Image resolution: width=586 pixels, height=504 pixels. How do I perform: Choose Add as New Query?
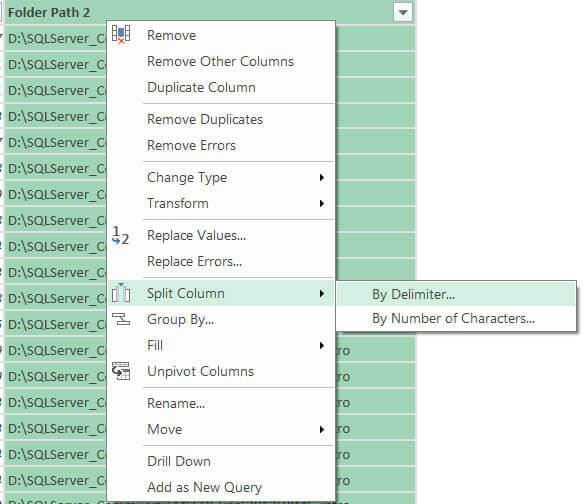[221, 487]
